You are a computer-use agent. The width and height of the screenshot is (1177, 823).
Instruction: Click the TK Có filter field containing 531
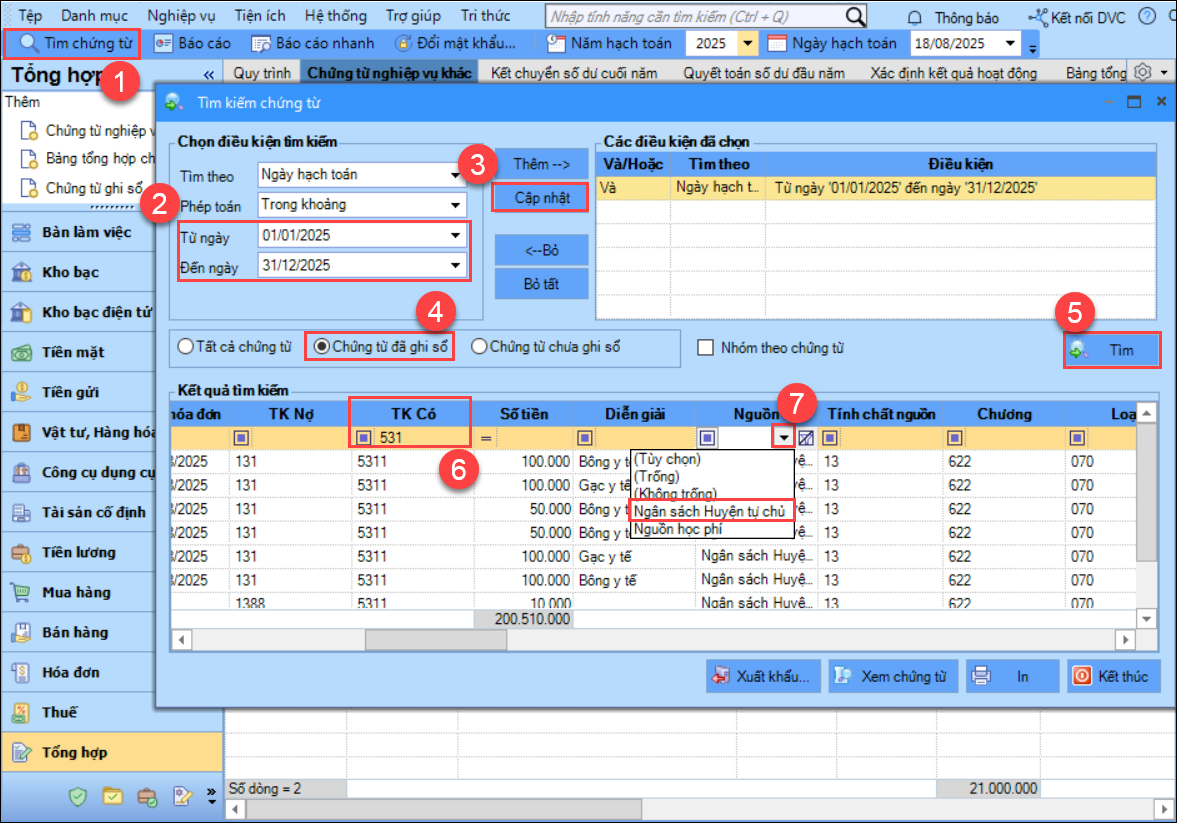422,438
